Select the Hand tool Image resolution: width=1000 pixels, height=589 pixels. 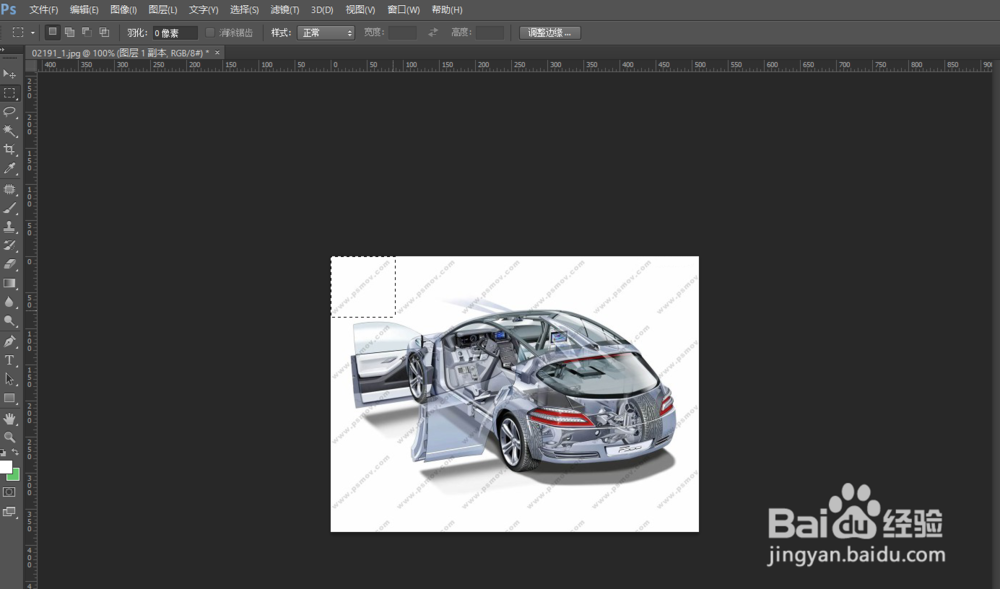click(10, 419)
